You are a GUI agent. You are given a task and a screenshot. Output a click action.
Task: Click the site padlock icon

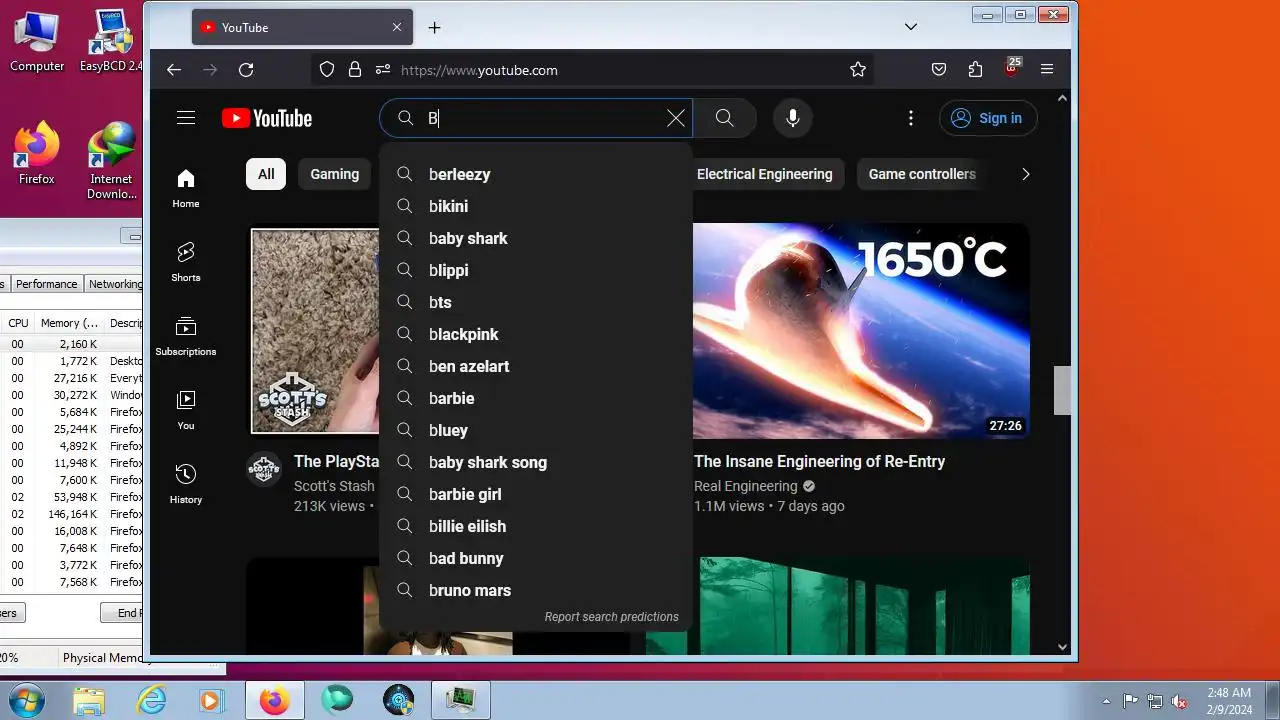(354, 70)
